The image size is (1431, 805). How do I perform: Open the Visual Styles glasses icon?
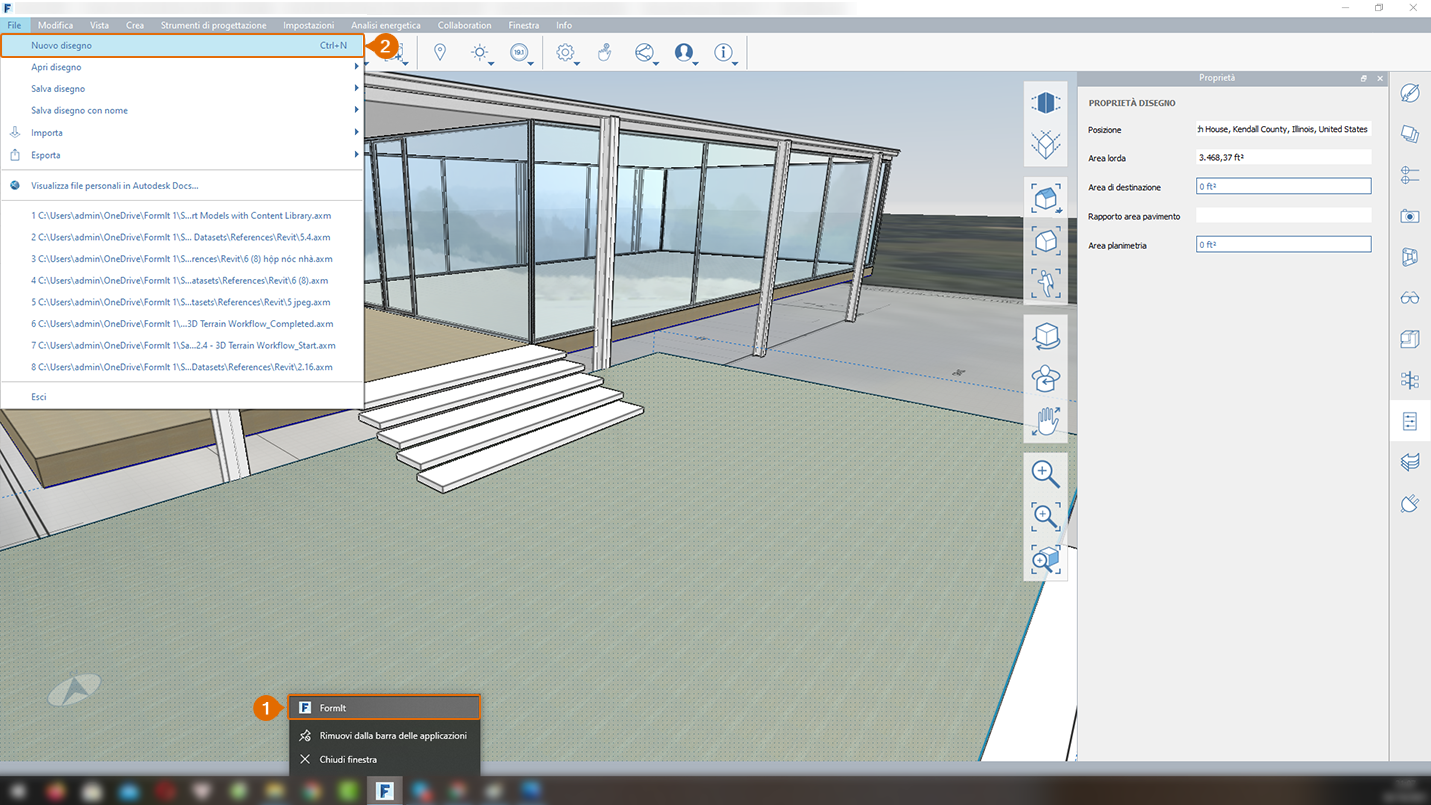[x=1410, y=298]
